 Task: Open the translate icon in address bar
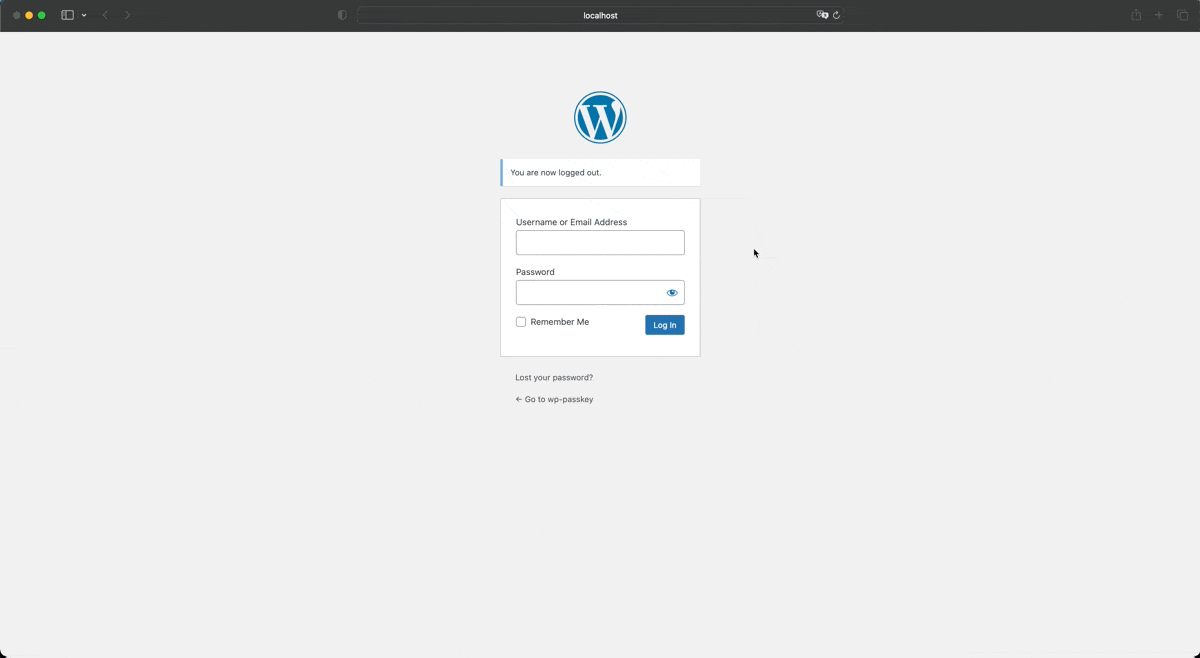822,15
